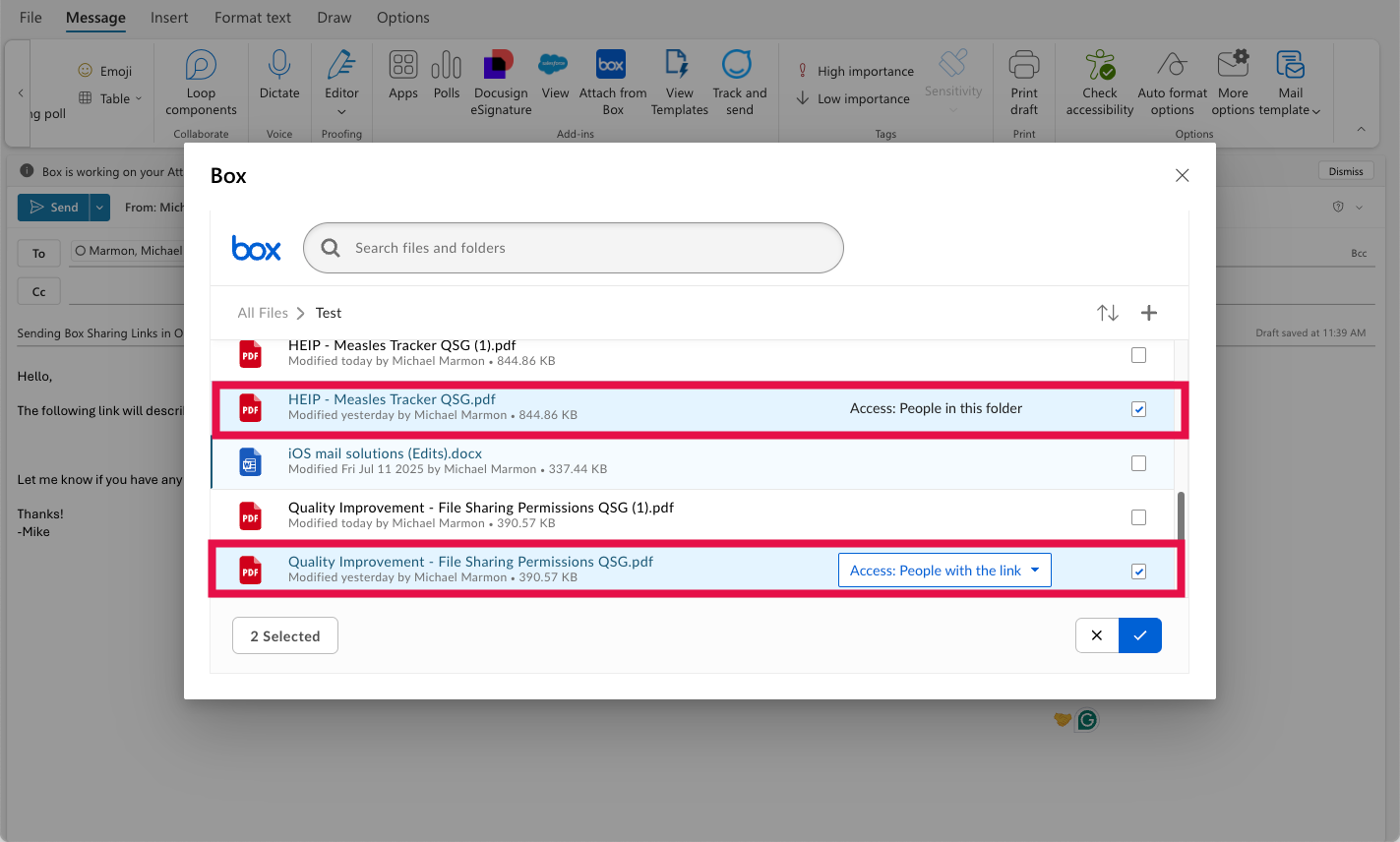Click Word icon of iOS mail solutions docx
Viewport: 1400px width, 842px height.
pos(251,462)
